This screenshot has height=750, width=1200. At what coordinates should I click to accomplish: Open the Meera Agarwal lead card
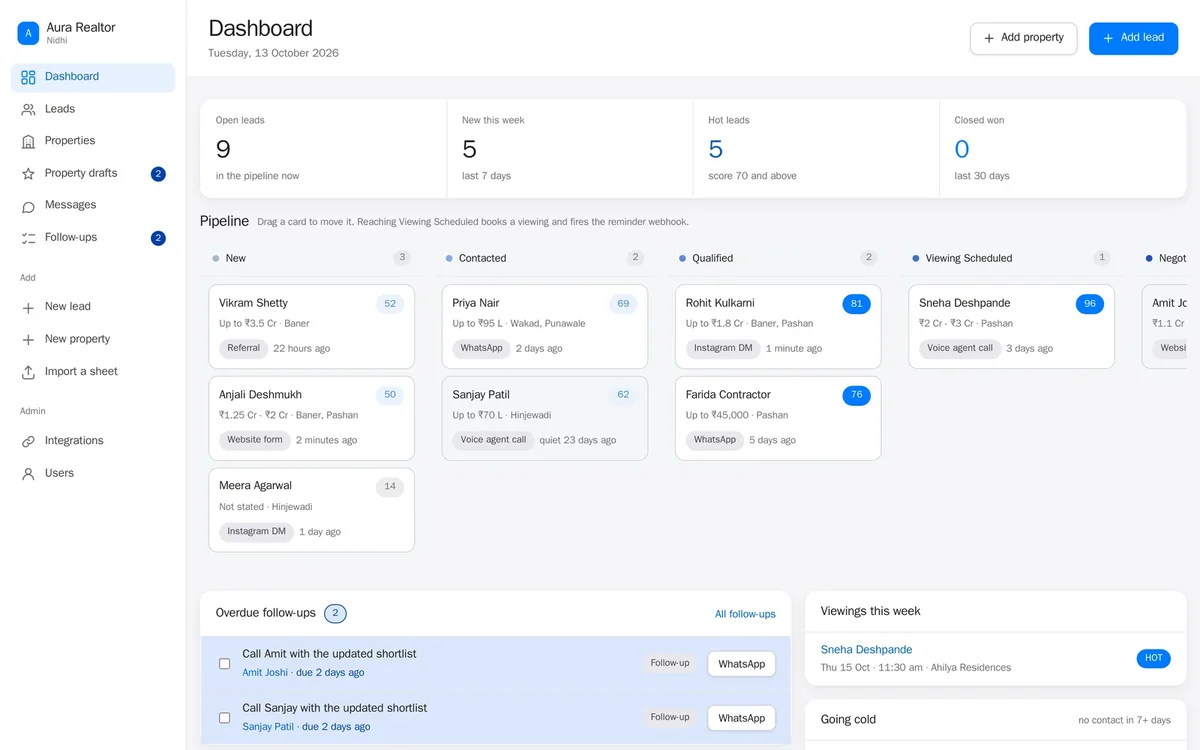[311, 510]
